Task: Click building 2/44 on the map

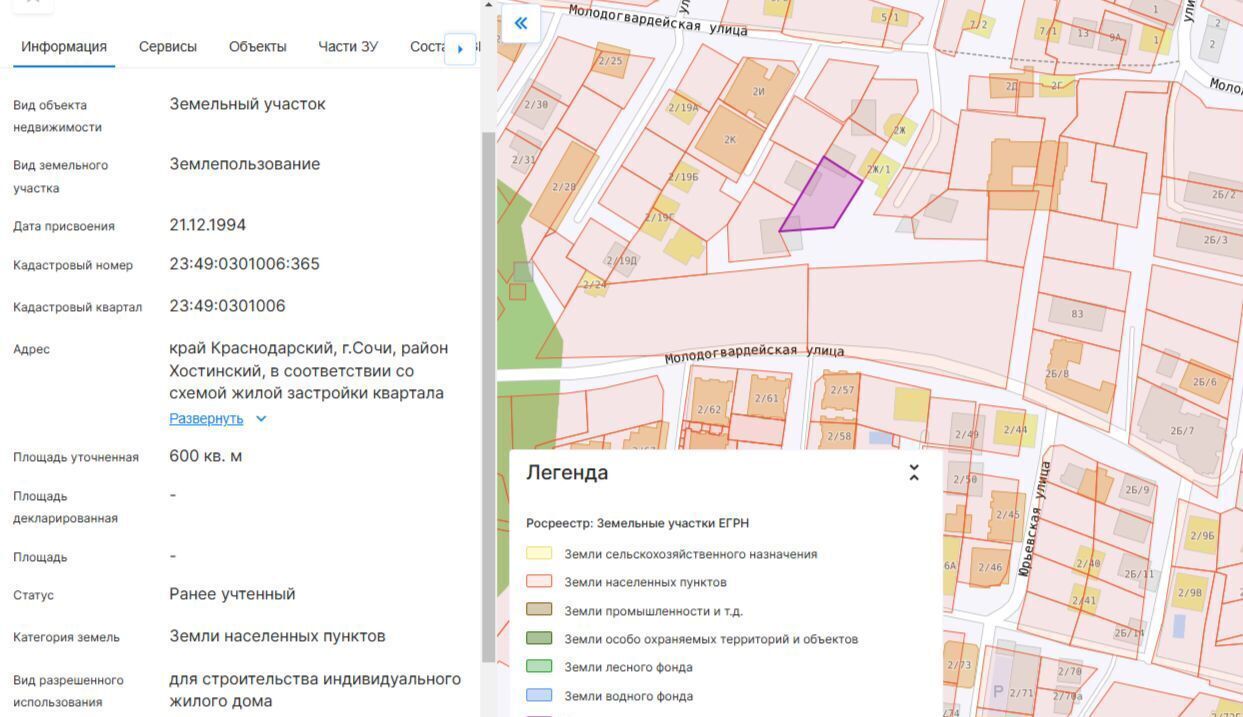Action: [1015, 430]
